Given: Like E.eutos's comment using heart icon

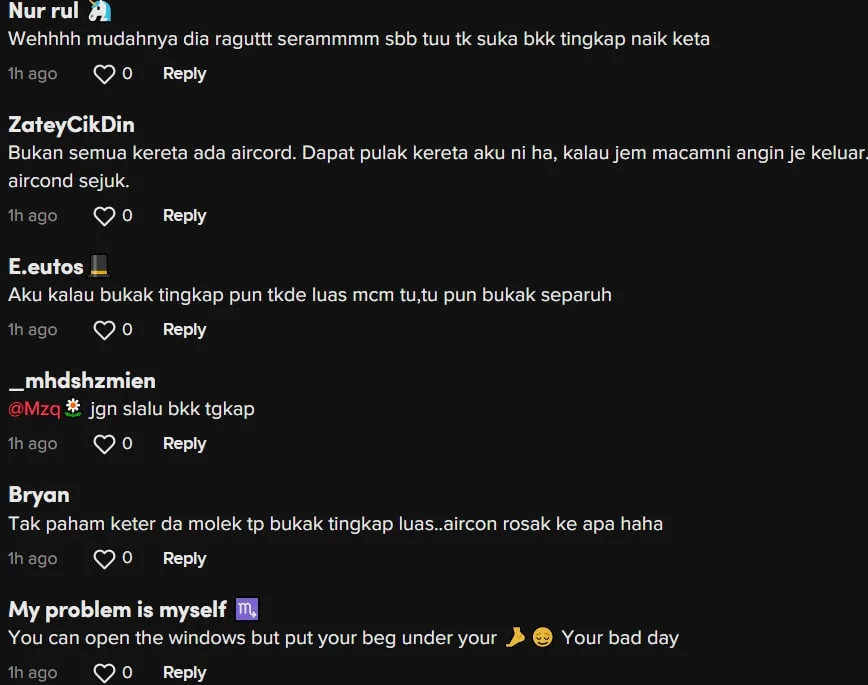Looking at the screenshot, I should 104,330.
